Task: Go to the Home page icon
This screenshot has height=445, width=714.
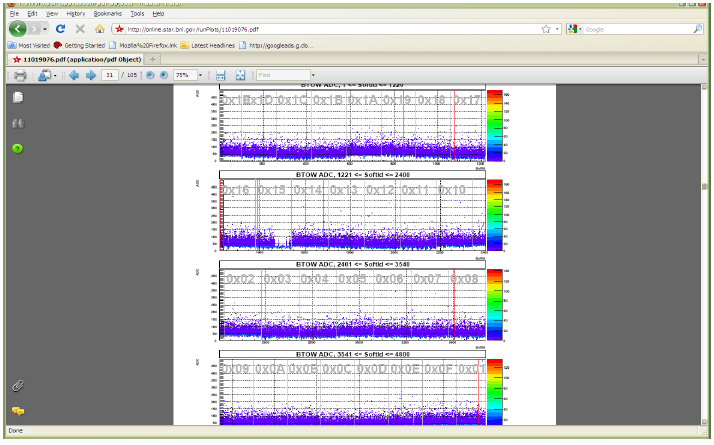Action: pos(99,29)
